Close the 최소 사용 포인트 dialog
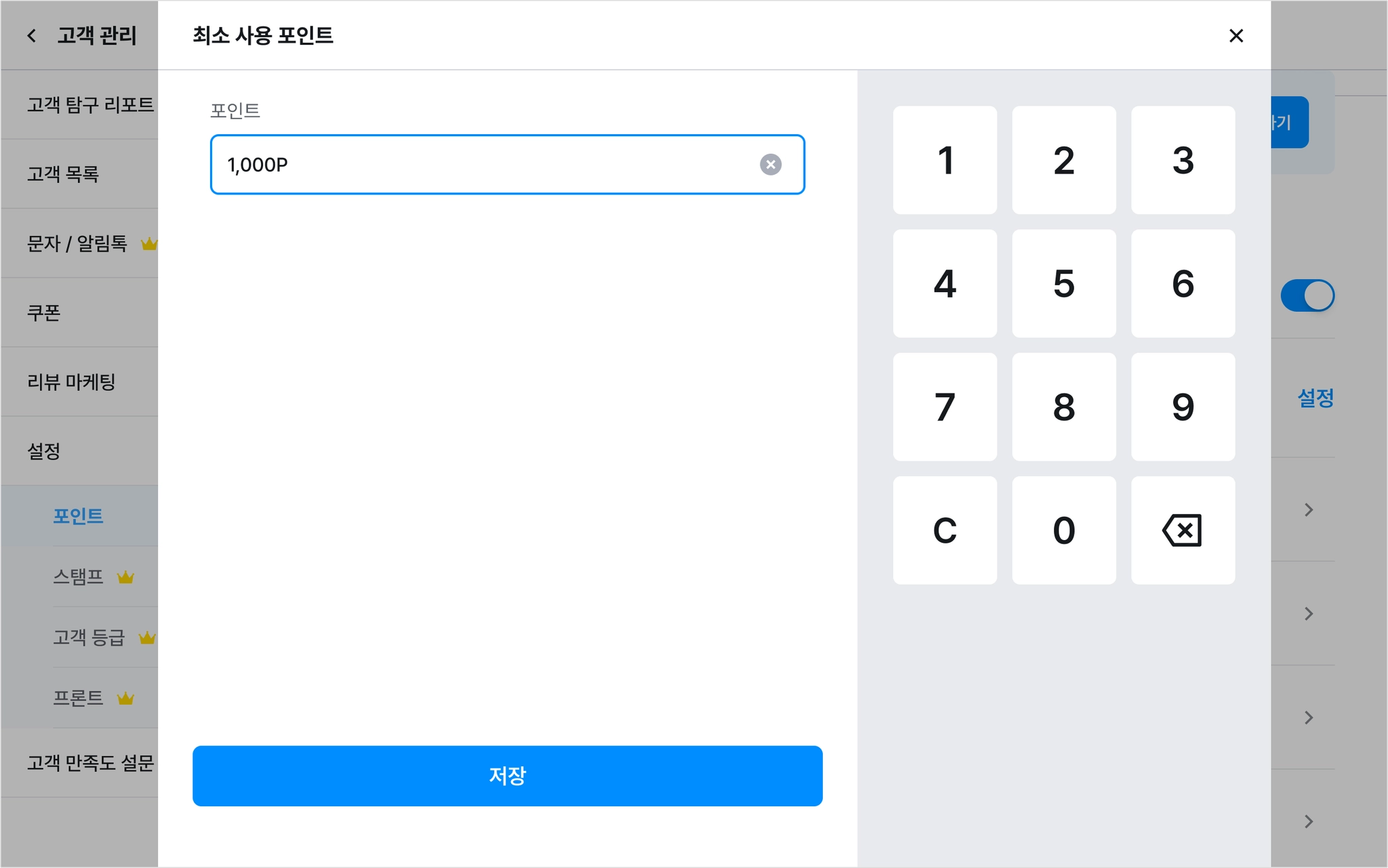The image size is (1388, 868). pos(1236,36)
